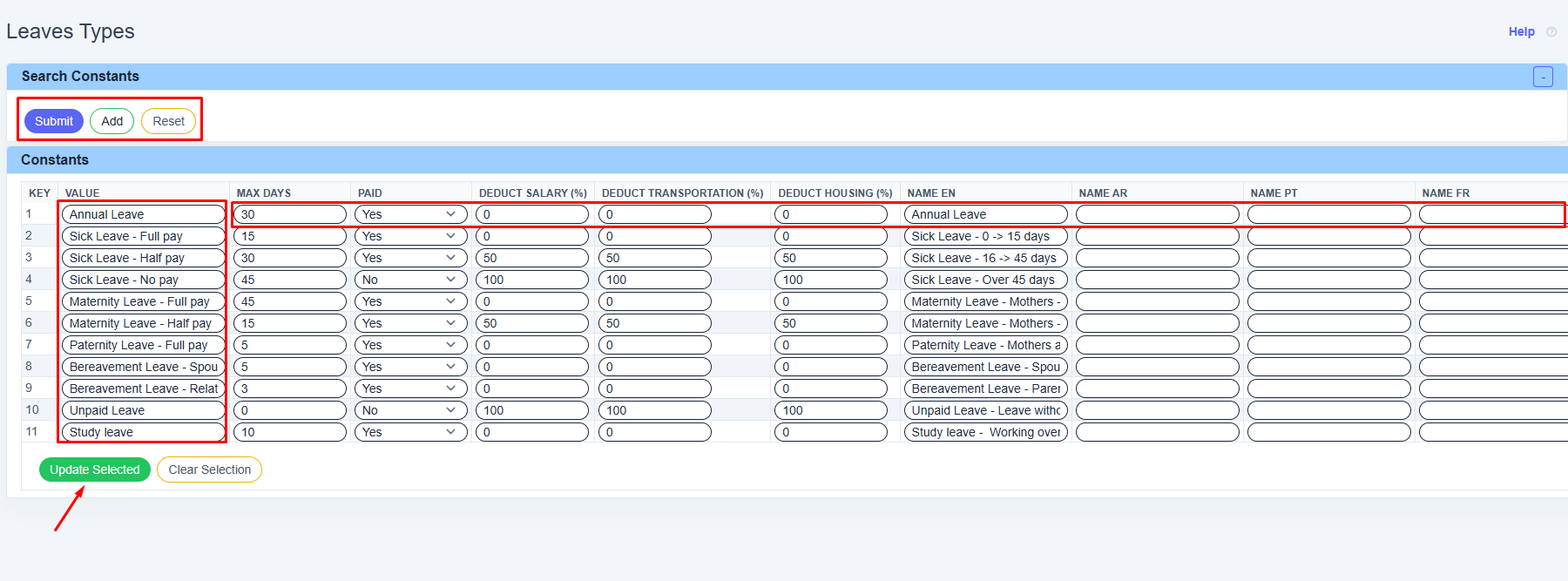
Task: Click the Annual Leave value field
Action: (x=144, y=214)
